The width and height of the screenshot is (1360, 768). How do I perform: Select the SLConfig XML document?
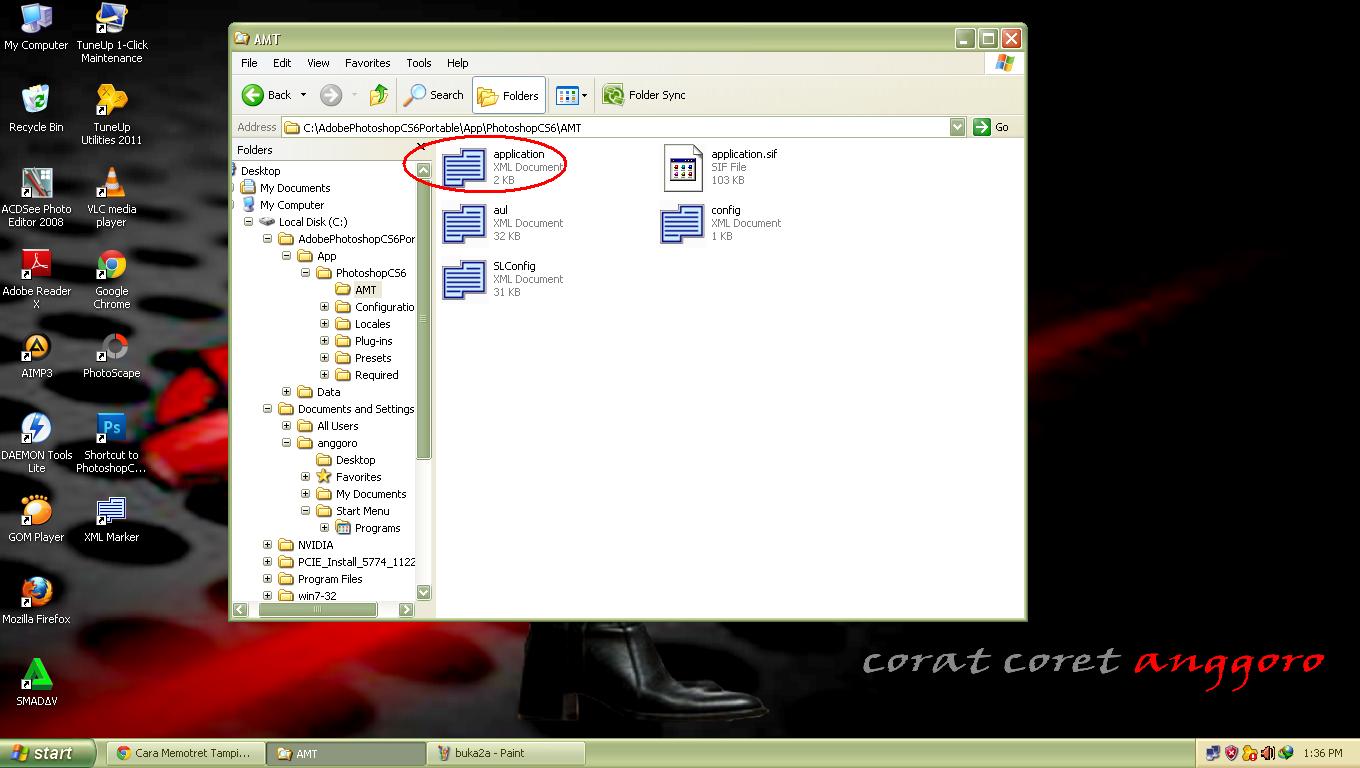[x=464, y=279]
